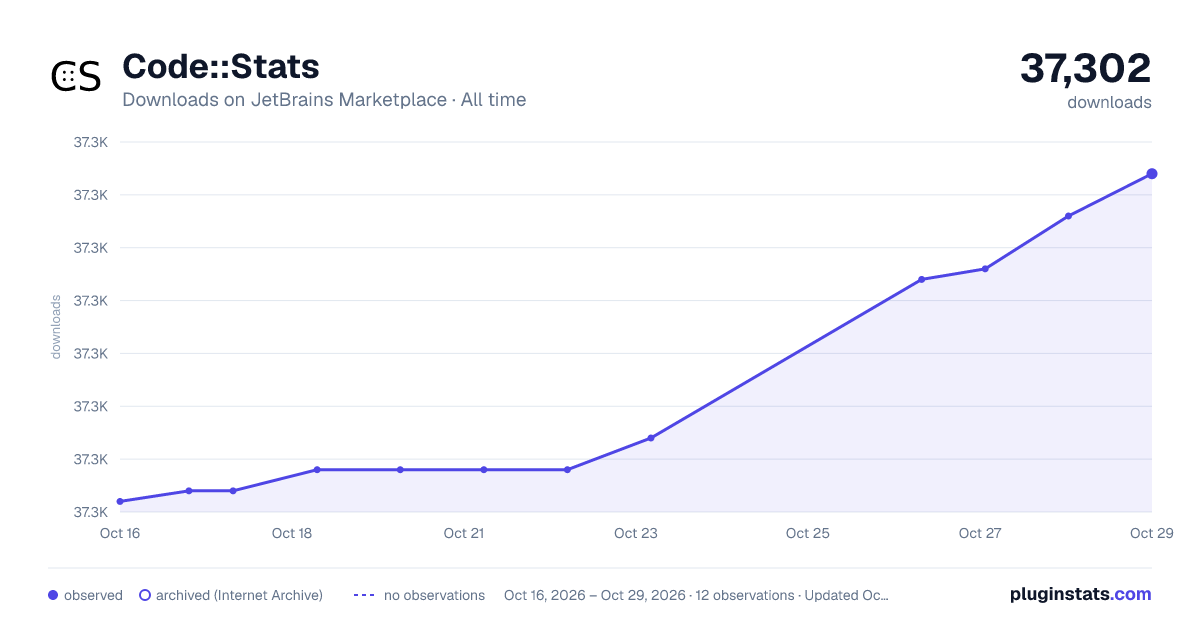Click the 'archived (Internet Archive)' legend label
Screen dimensions: 1200x630
[239, 595]
